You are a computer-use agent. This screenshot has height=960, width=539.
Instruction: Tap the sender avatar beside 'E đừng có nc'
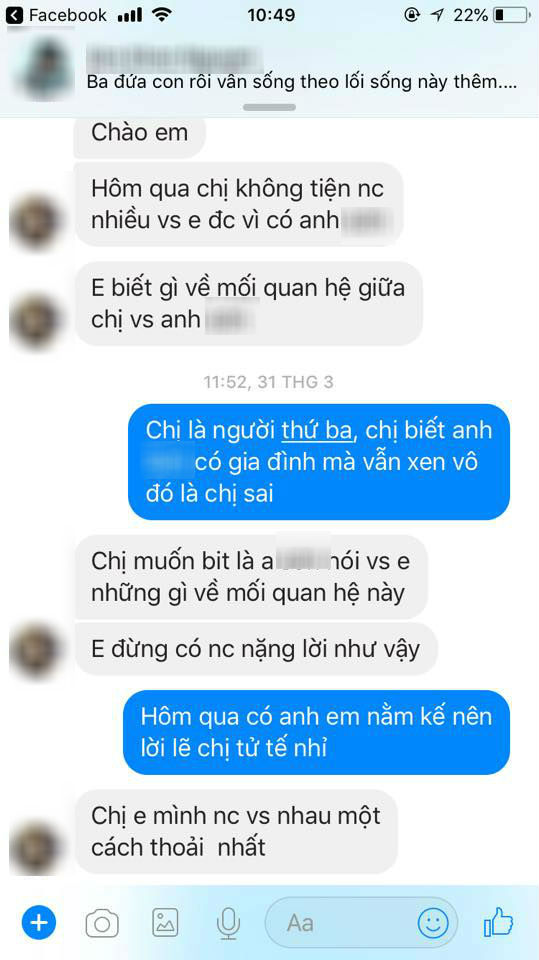[x=36, y=650]
